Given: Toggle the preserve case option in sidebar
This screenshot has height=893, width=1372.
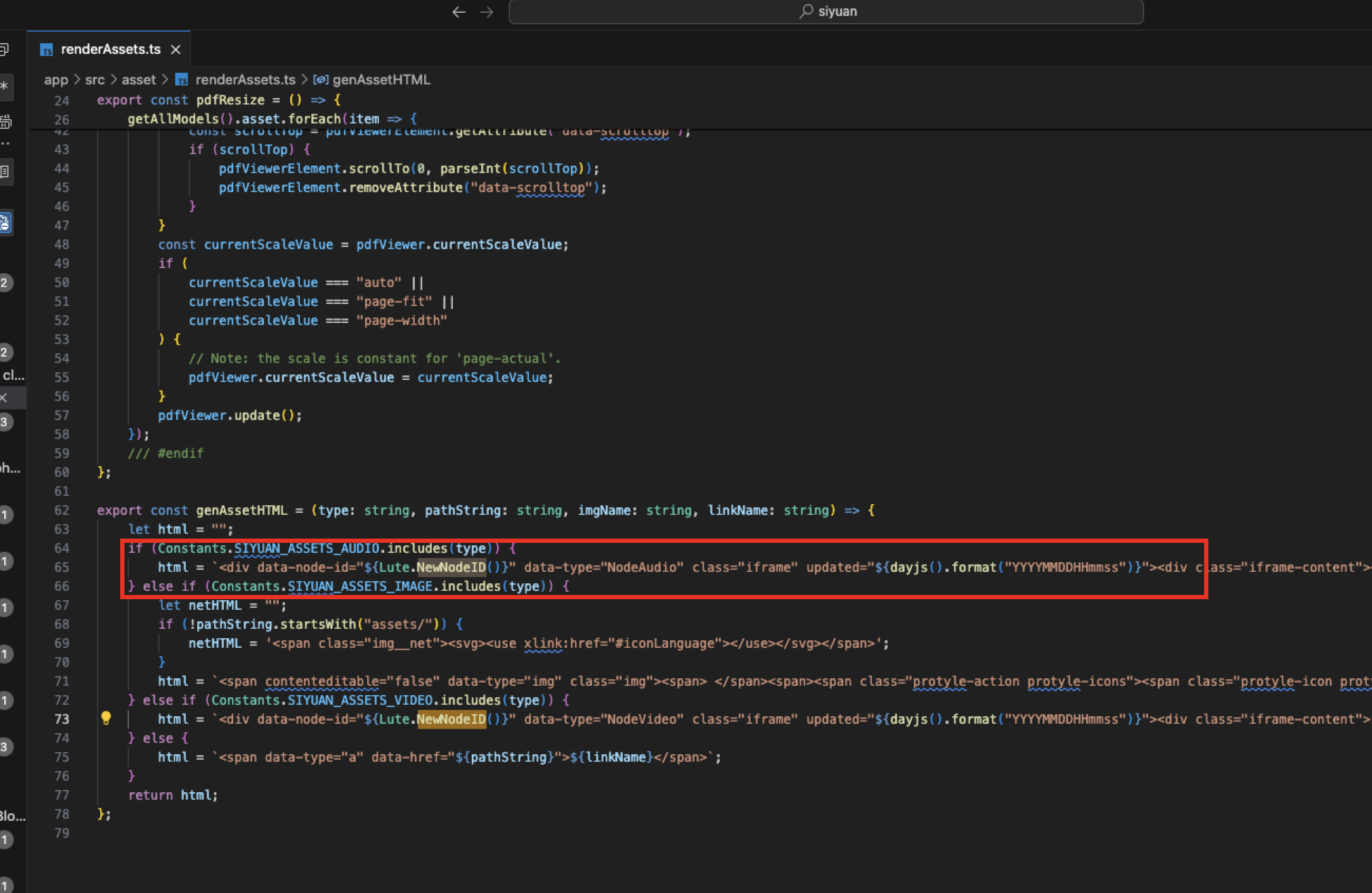Looking at the screenshot, I should pos(6,121).
